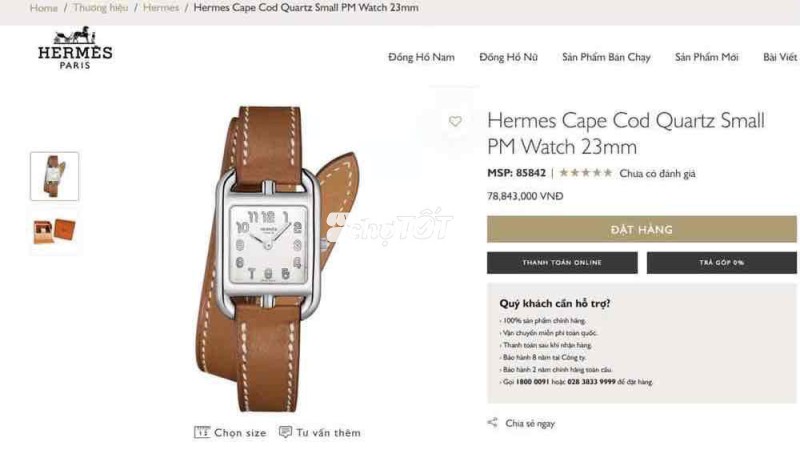Click the Hermes Paris logo

75,48
